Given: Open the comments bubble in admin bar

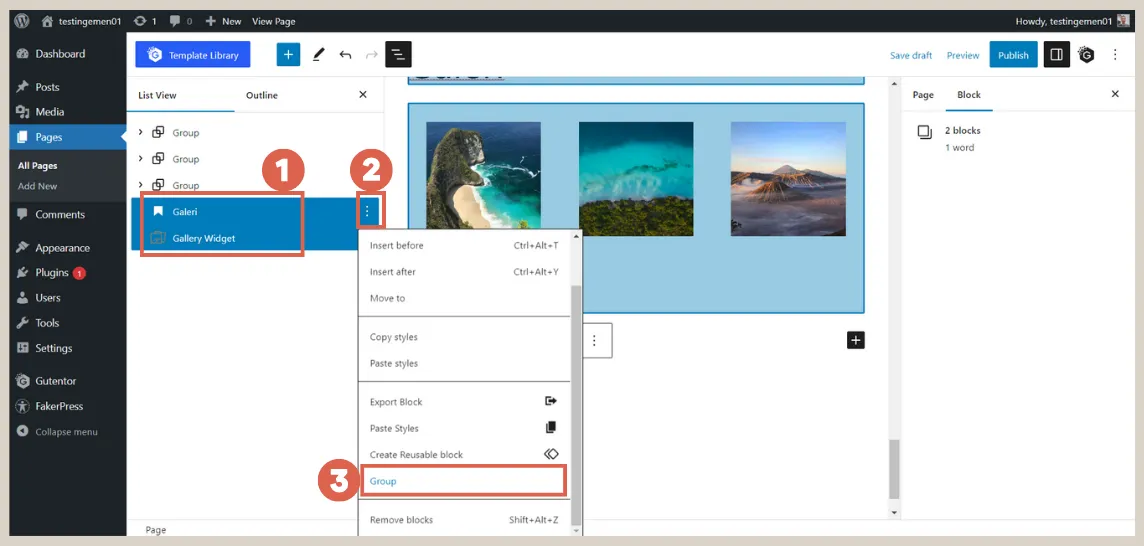Looking at the screenshot, I should pyautogui.click(x=179, y=21).
